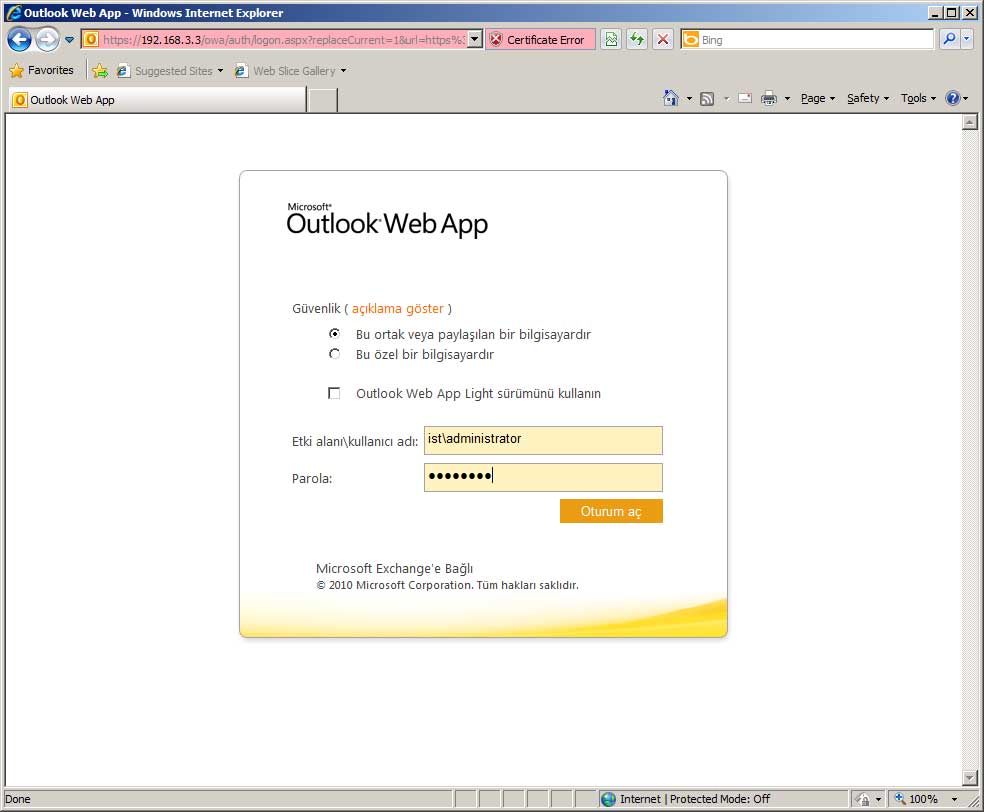984x812 pixels.
Task: Click the Add to Favorites Bar star icon
Action: point(100,71)
